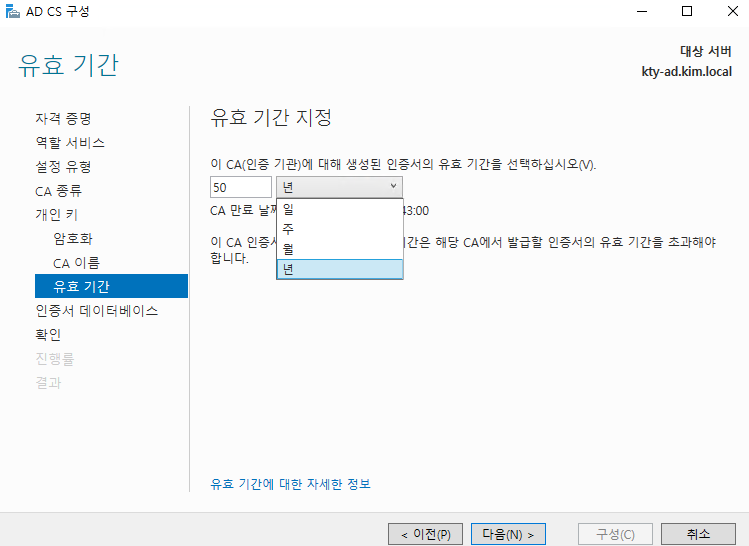Maximize the AD CS 구성 window
Viewport: 749px width, 546px height.
687,11
